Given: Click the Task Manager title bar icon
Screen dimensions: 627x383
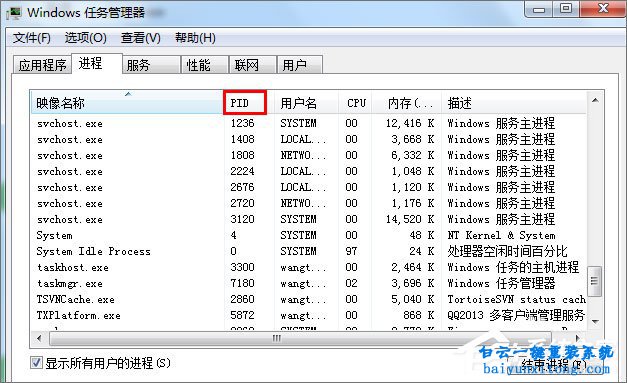Looking at the screenshot, I should 14,13.
